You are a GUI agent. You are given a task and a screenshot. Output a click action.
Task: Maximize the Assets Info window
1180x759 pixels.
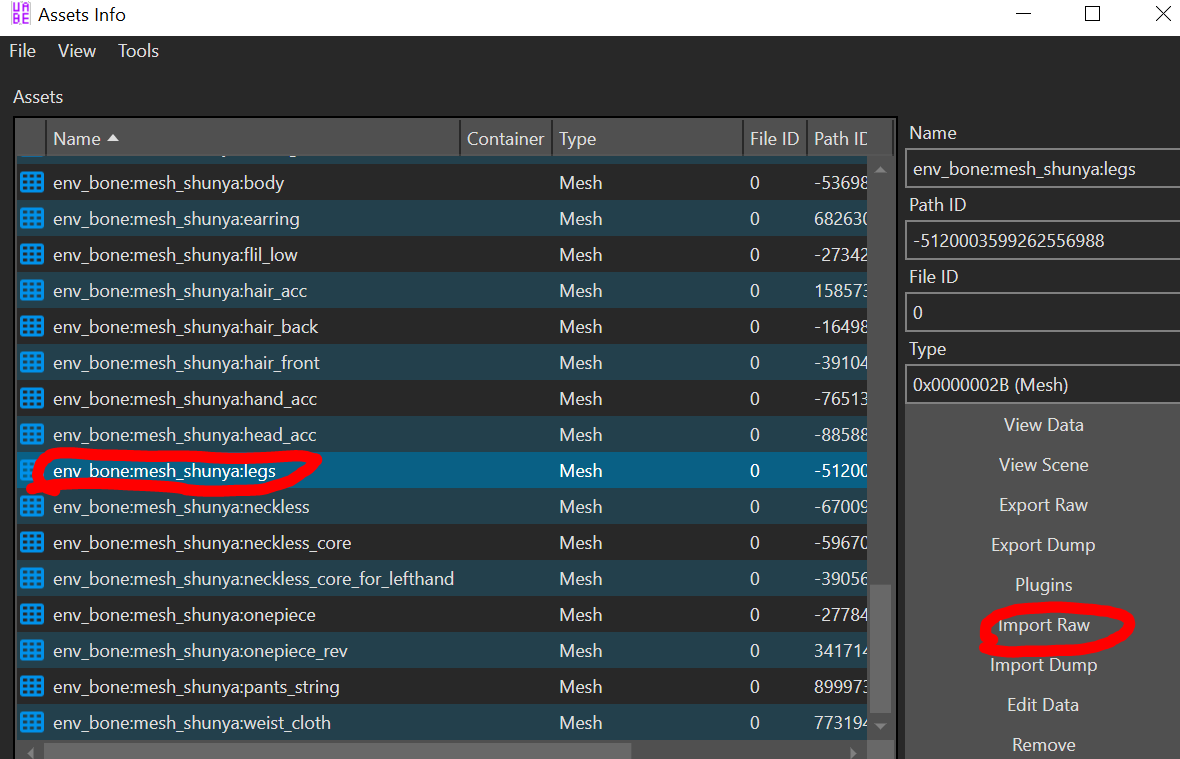click(1093, 14)
